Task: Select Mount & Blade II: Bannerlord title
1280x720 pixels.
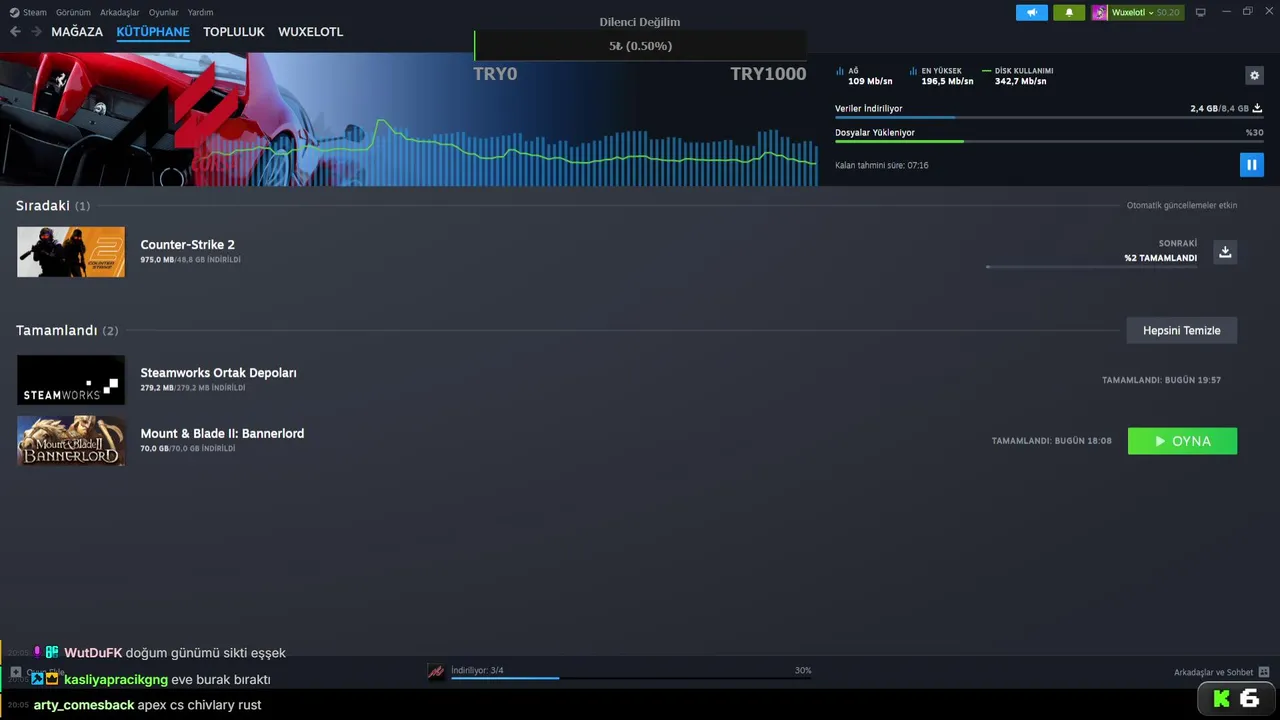Action: click(222, 433)
